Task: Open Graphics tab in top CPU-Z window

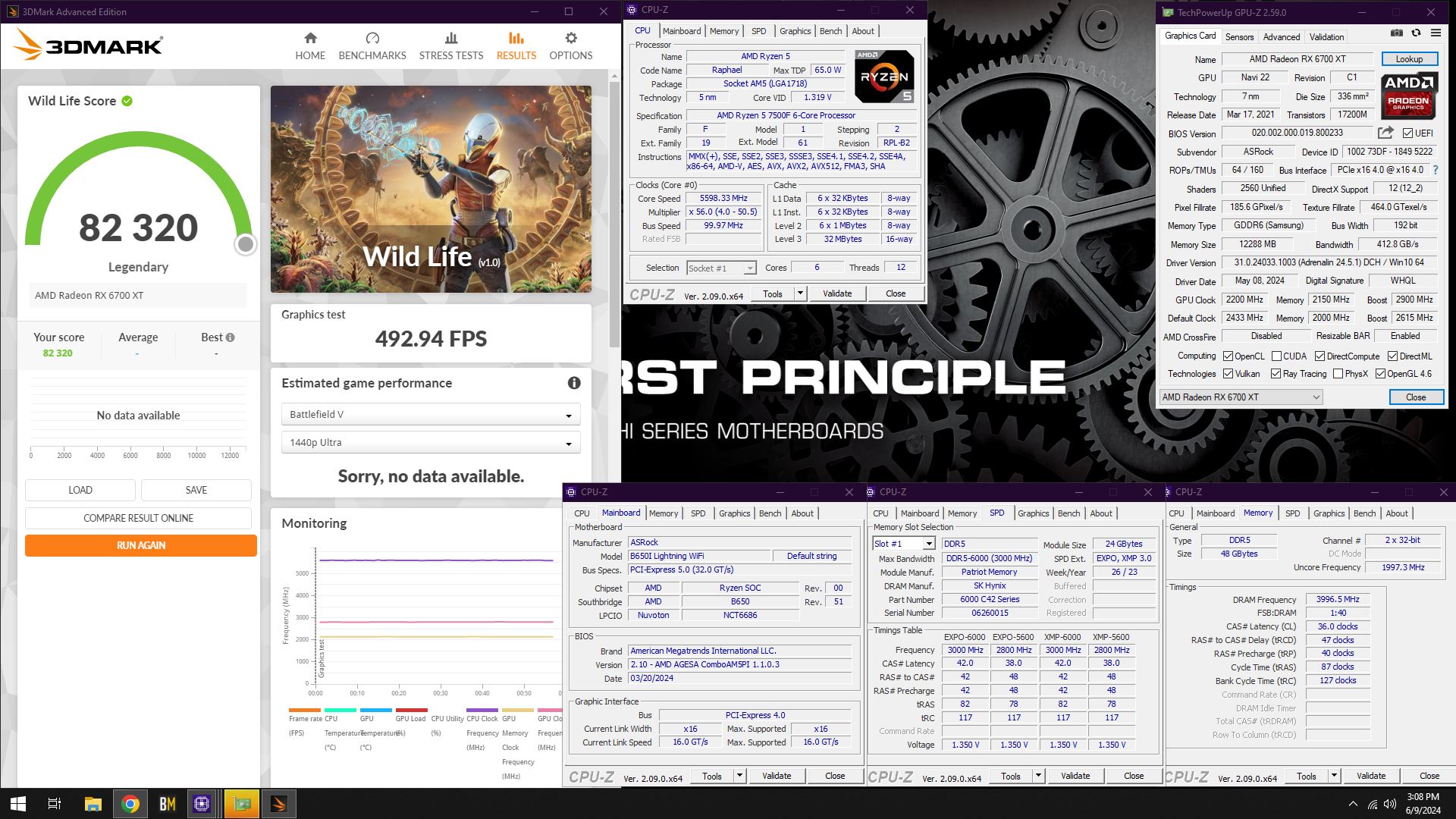Action: (795, 31)
